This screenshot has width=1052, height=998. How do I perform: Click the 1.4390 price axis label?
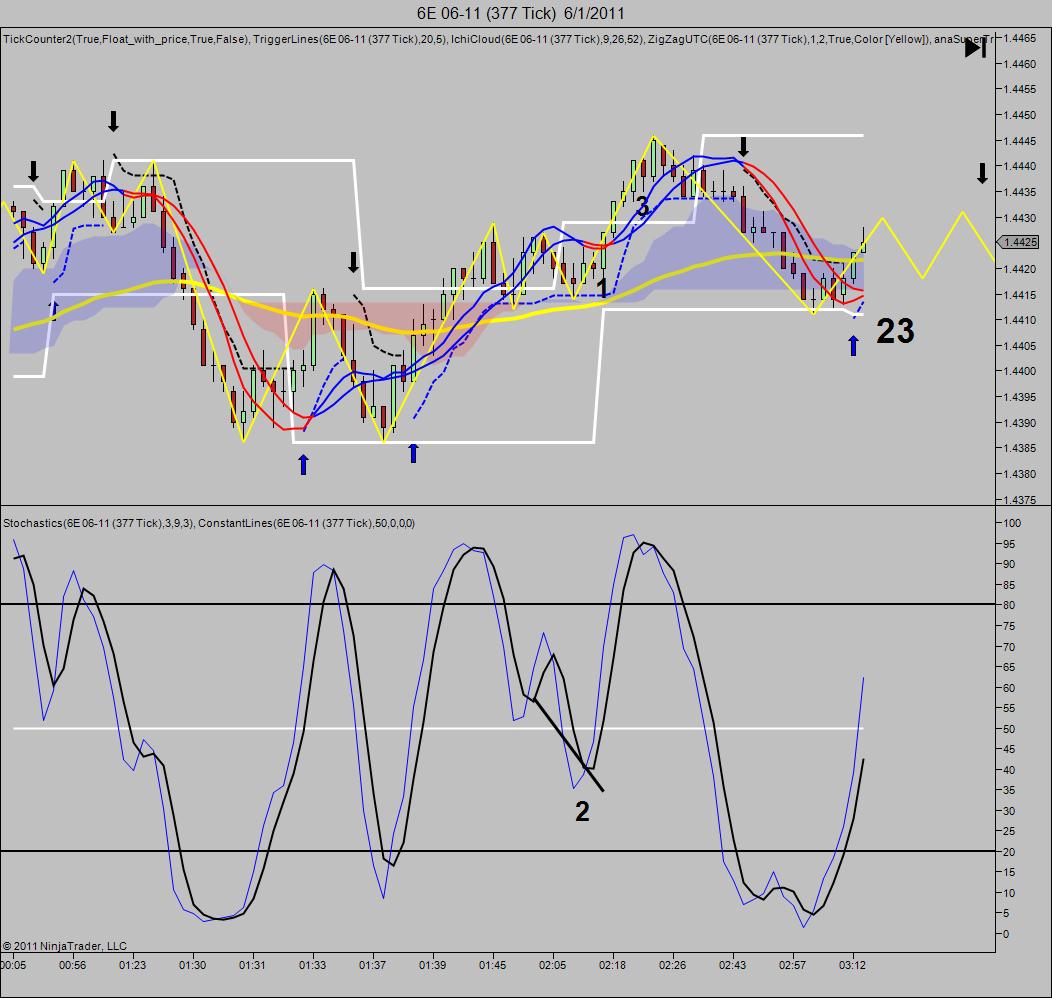(x=1020, y=423)
